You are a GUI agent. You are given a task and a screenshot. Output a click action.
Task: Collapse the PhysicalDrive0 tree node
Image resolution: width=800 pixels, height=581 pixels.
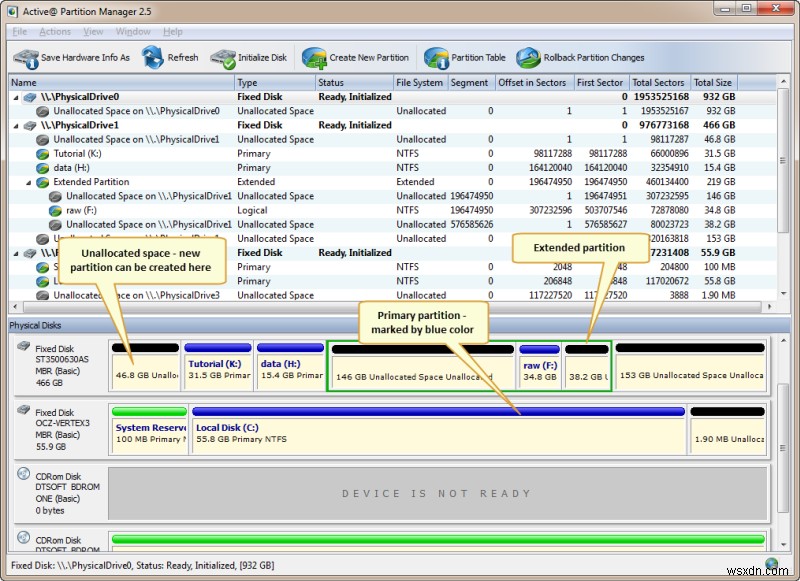[x=16, y=97]
